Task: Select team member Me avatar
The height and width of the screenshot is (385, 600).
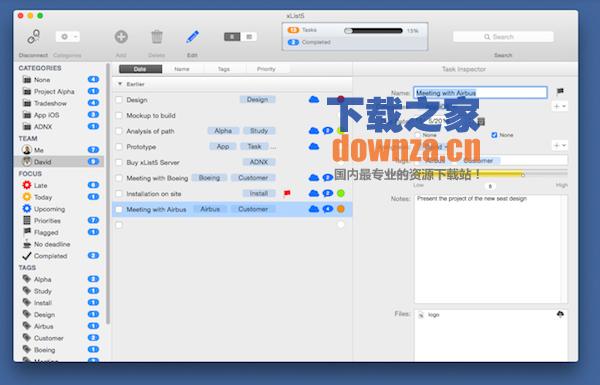Action: (27, 150)
